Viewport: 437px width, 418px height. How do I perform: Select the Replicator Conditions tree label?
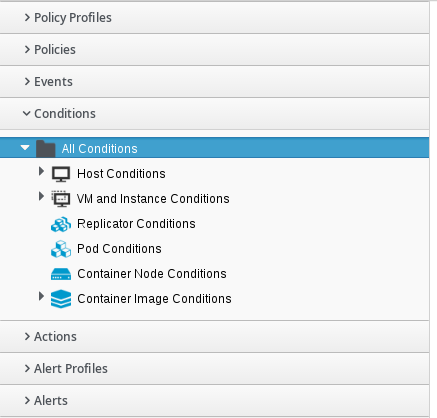136,224
